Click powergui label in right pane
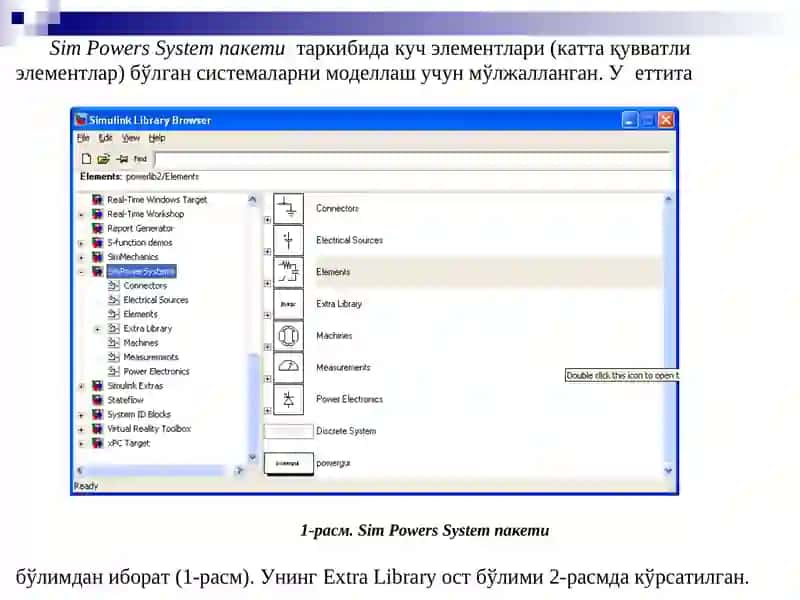800x600 pixels. tap(333, 463)
